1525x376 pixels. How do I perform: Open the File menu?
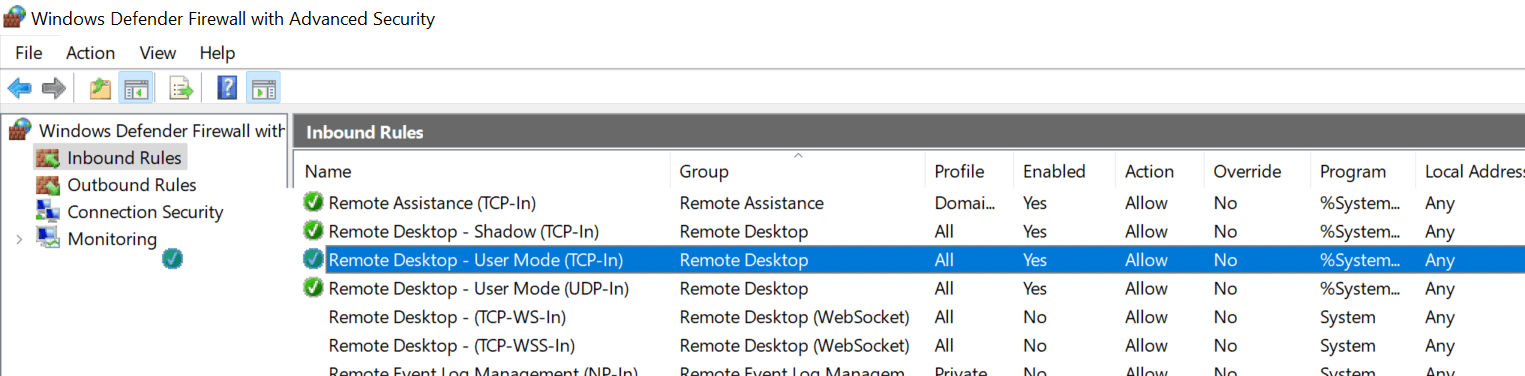[29, 53]
